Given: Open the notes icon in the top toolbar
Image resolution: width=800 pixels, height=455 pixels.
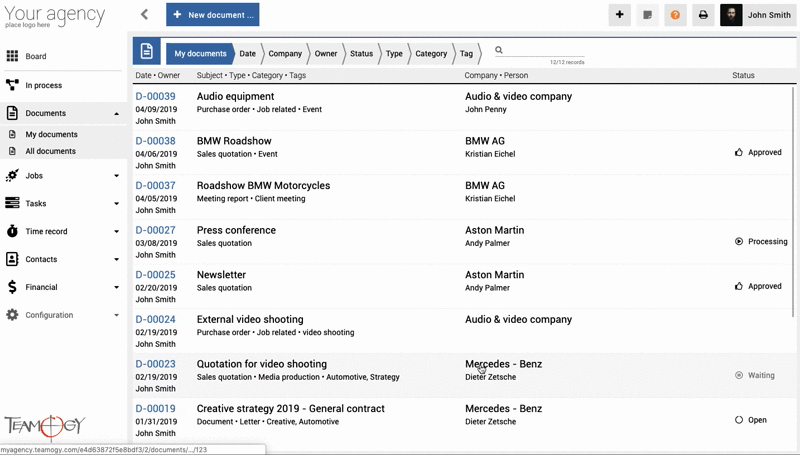Looking at the screenshot, I should 647,15.
